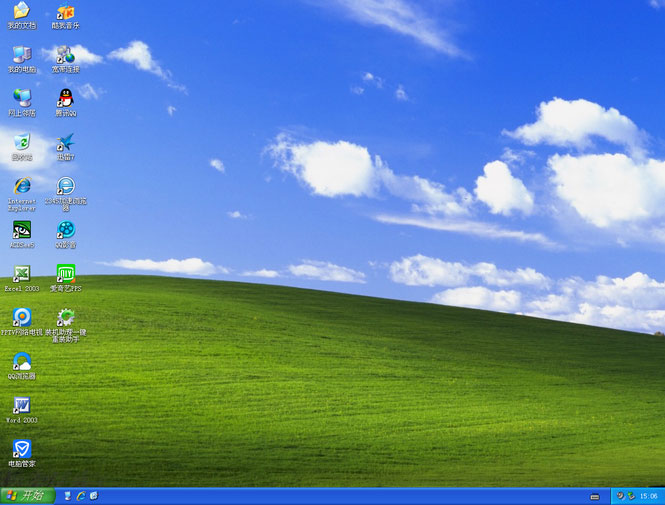Launch Internet Explorer from the quick launch bar
This screenshot has width=665, height=505.
point(81,496)
